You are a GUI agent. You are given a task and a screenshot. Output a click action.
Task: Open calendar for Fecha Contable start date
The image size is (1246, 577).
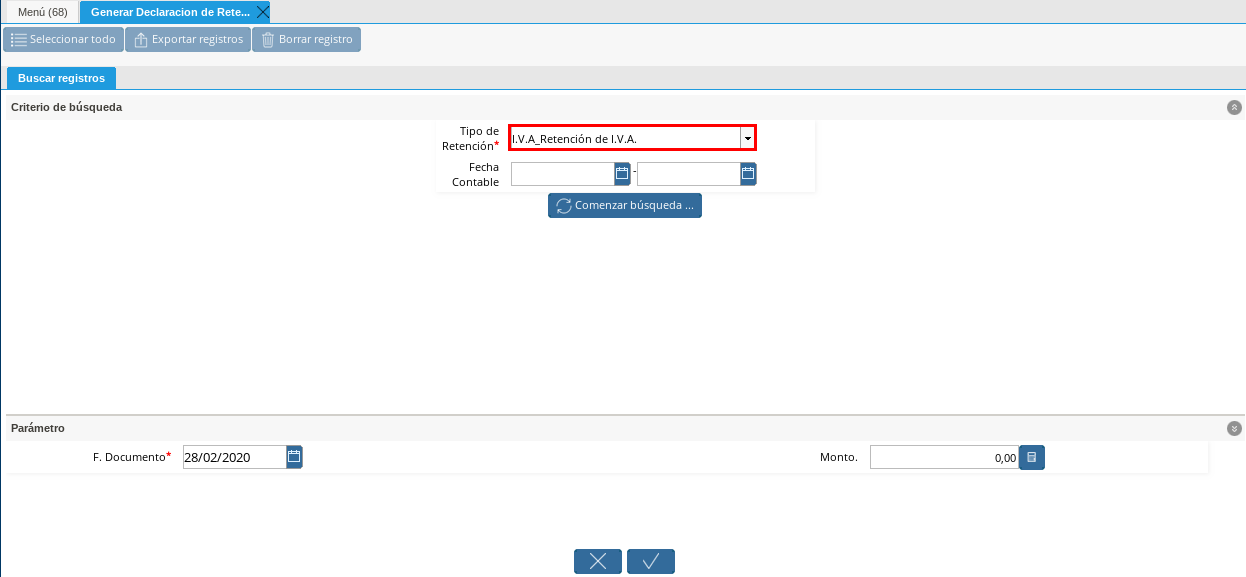[622, 174]
